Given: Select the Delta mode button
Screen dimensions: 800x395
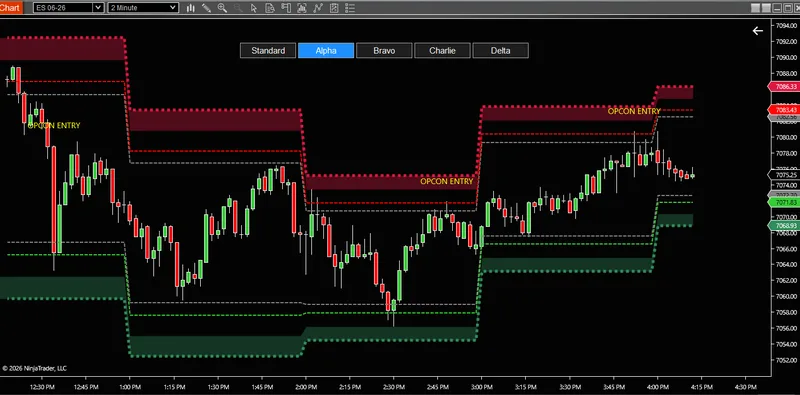Looking at the screenshot, I should 501,51.
